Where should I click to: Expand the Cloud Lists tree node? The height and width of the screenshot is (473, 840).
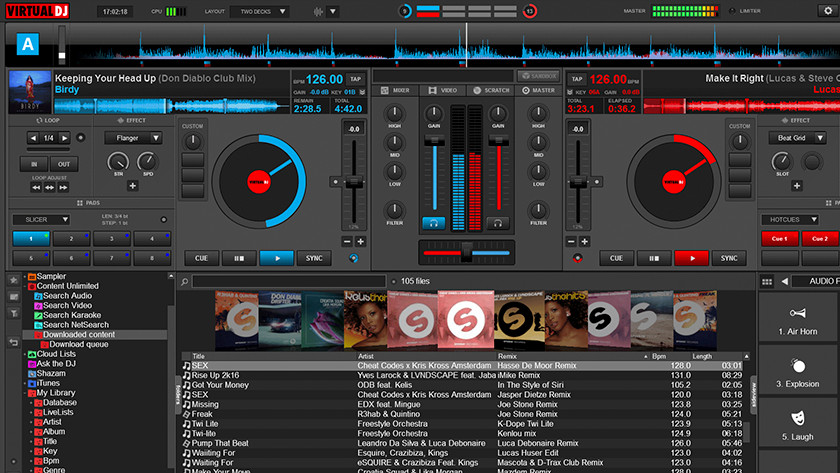(x=25, y=354)
